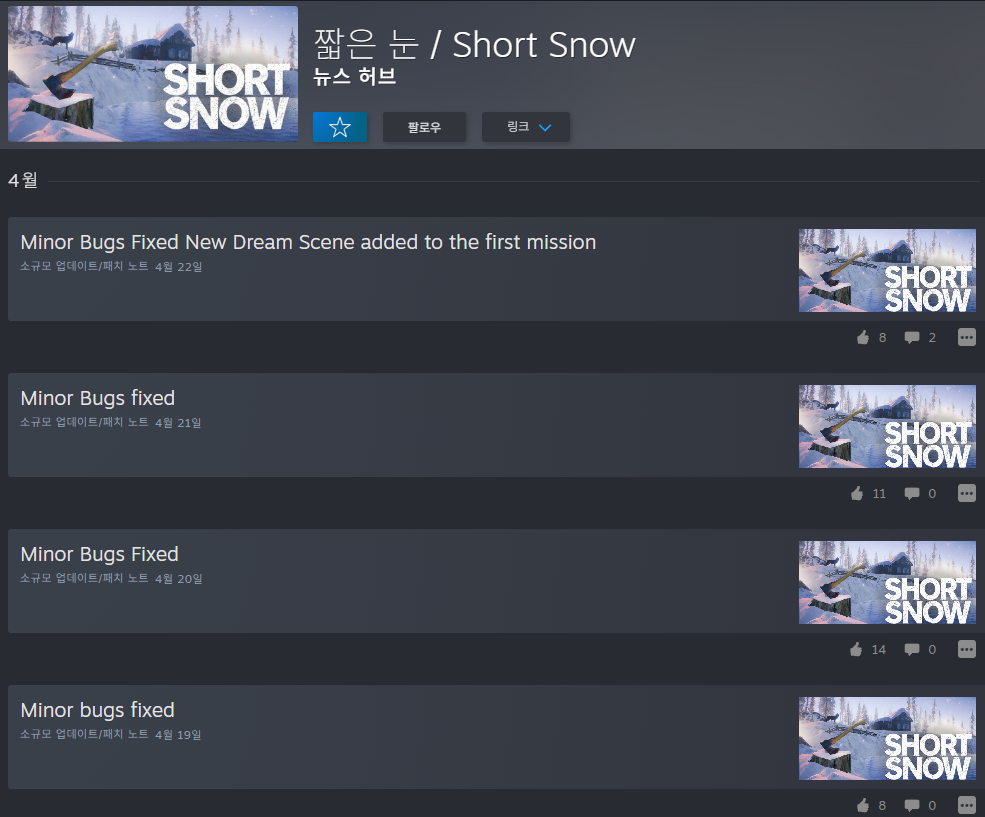The height and width of the screenshot is (817, 985).
Task: Like the April 21 post with 11 thumbs
Action: tap(868, 494)
